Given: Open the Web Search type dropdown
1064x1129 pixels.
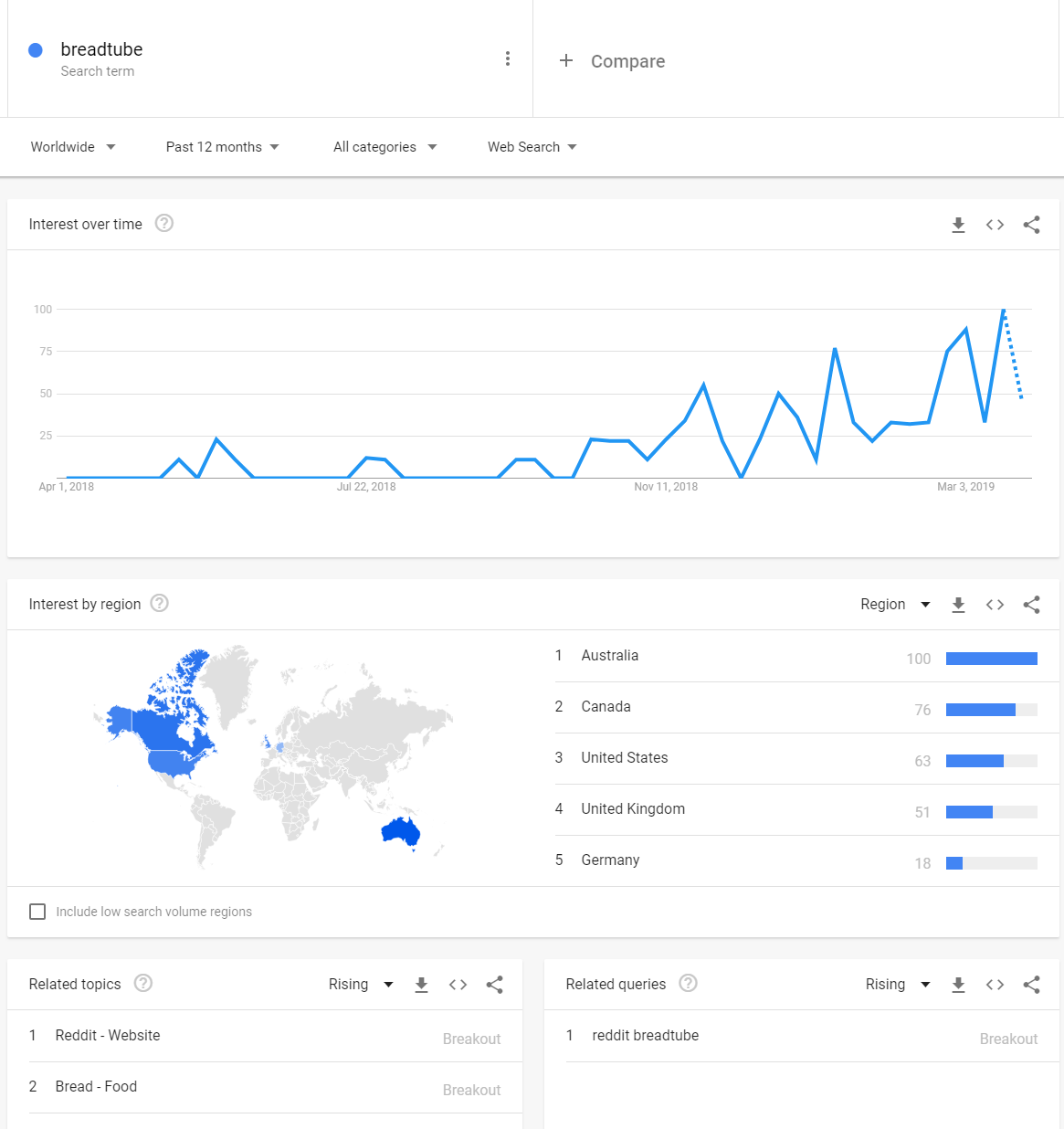Looking at the screenshot, I should pos(532,147).
